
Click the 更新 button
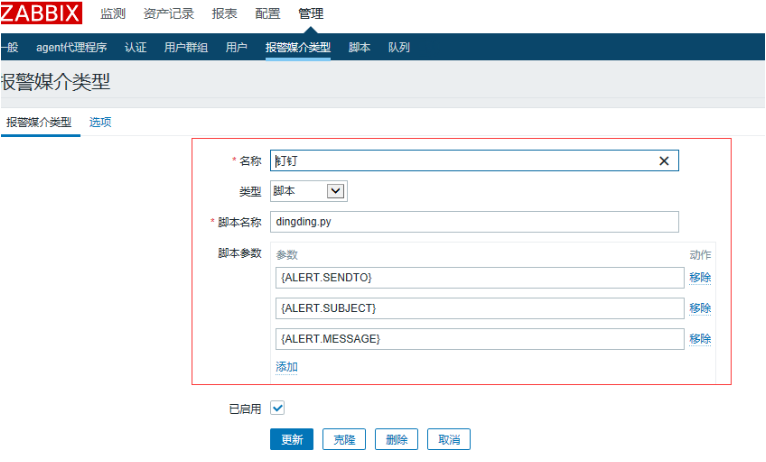[x=292, y=440]
